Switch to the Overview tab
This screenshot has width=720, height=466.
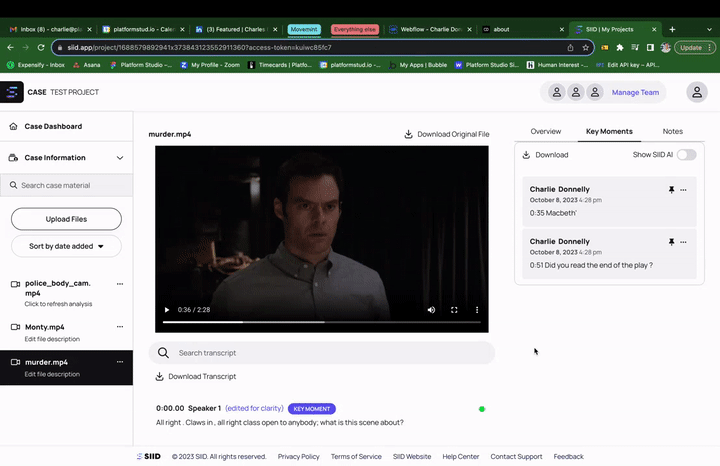[x=546, y=131]
